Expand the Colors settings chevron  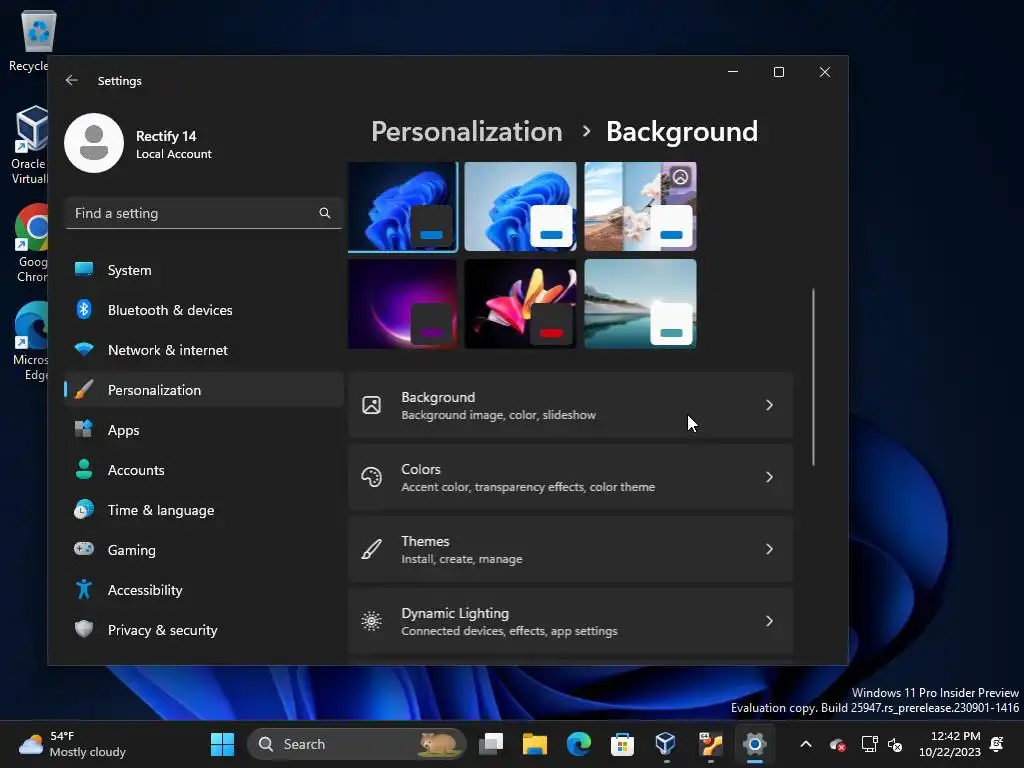[x=769, y=477]
